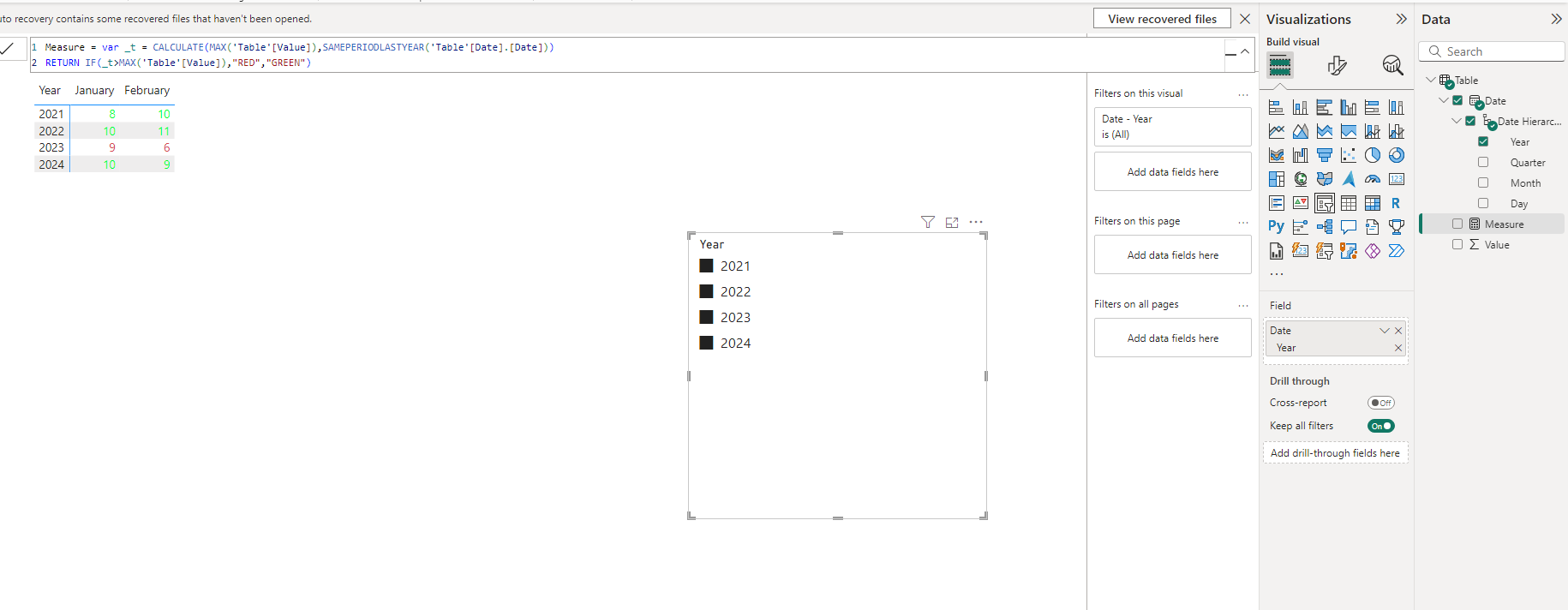
Task: Collapse the Date field tree node
Action: coord(1444,100)
